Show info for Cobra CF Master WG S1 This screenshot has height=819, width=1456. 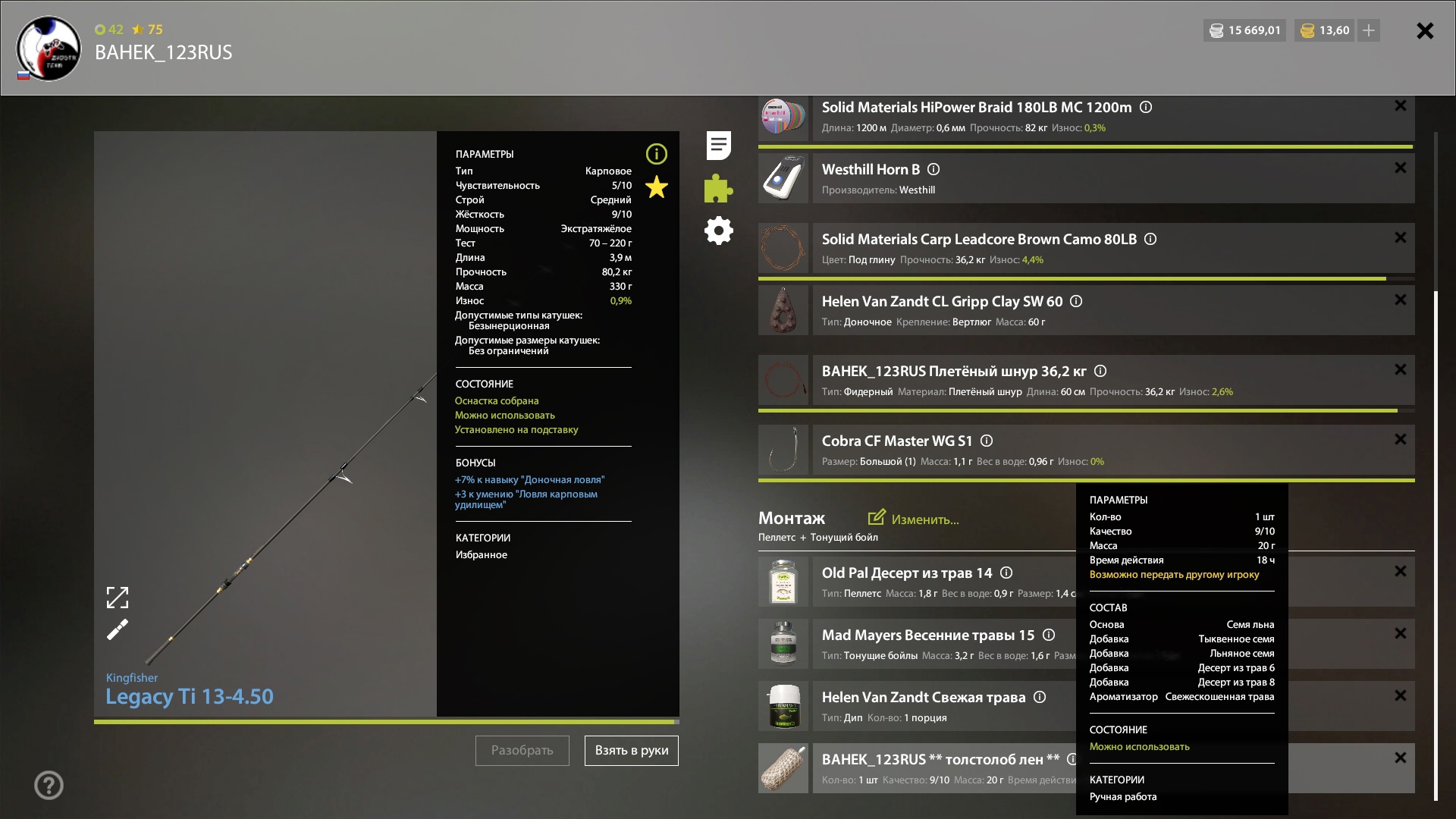point(987,441)
